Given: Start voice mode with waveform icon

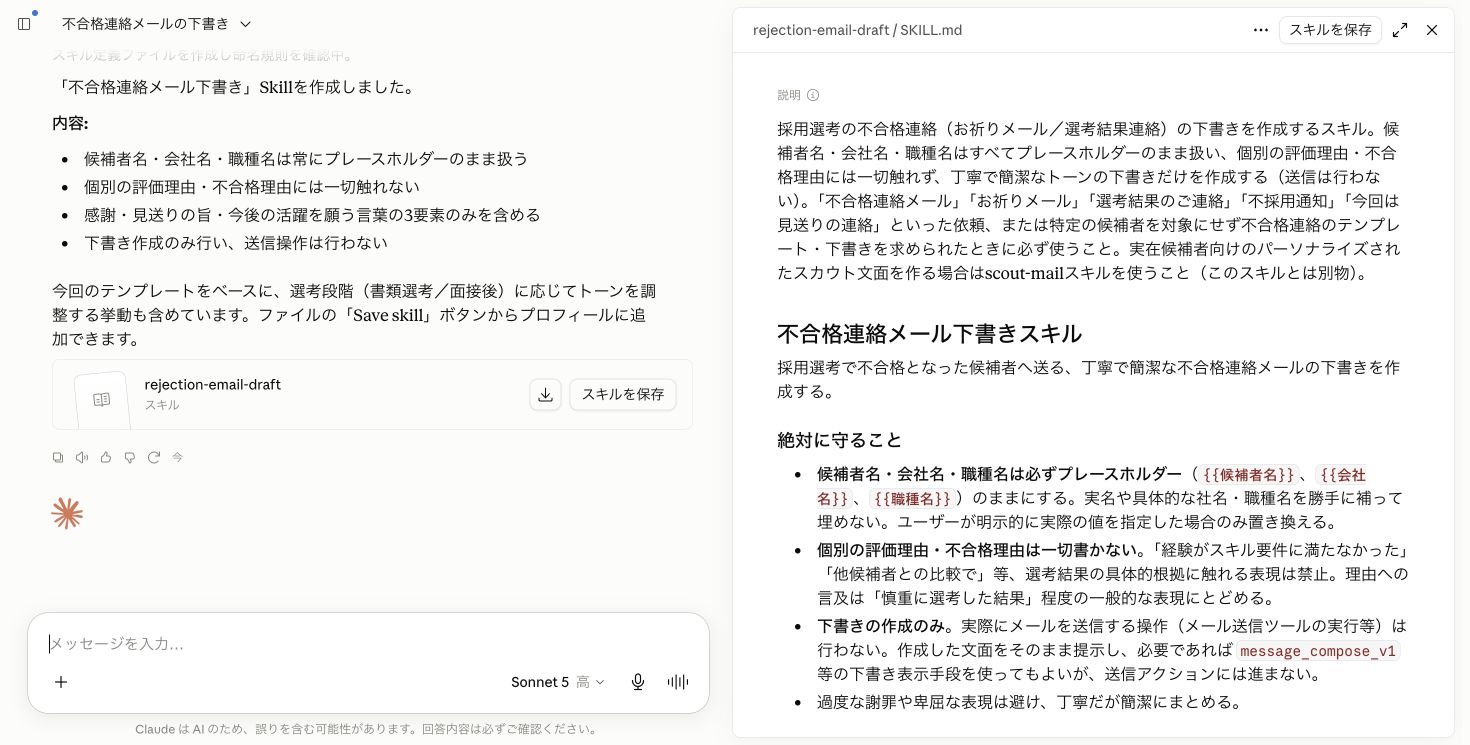Looking at the screenshot, I should coord(677,682).
